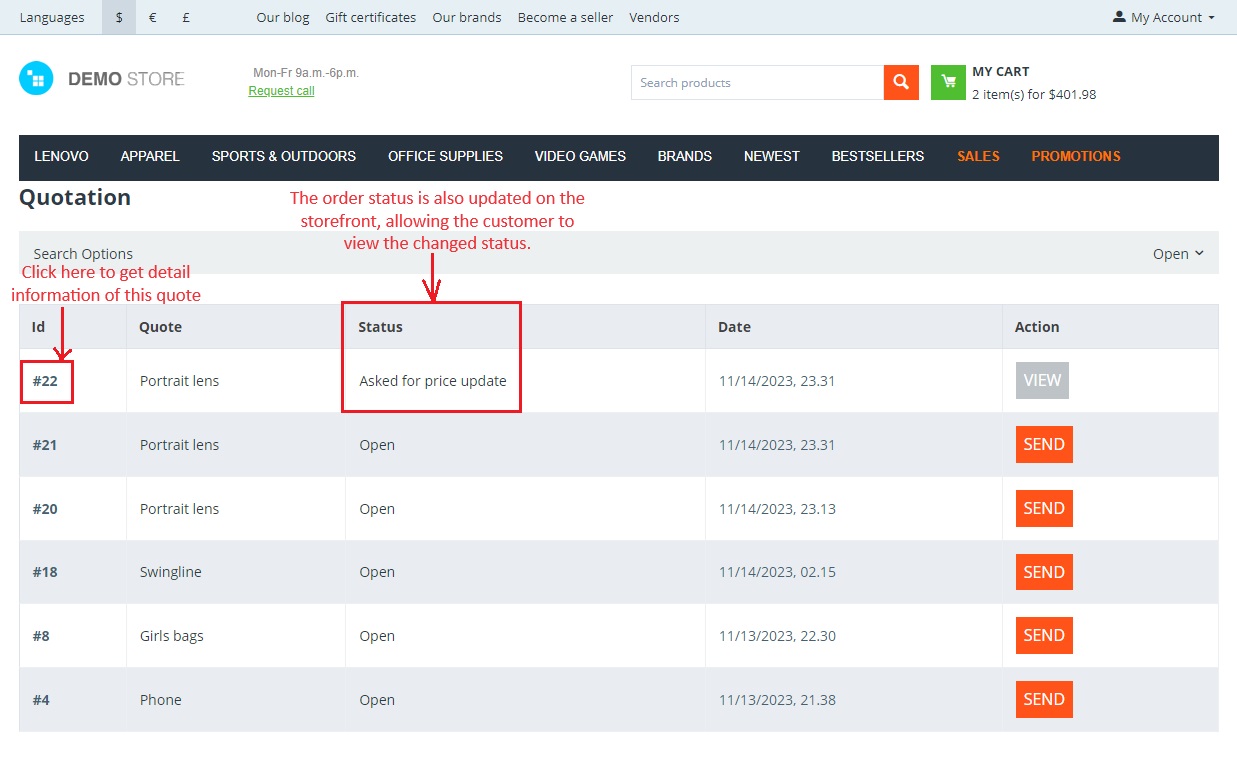Viewport: 1237px width, 782px height.
Task: Switch currency to pound symbol
Action: coord(186,17)
